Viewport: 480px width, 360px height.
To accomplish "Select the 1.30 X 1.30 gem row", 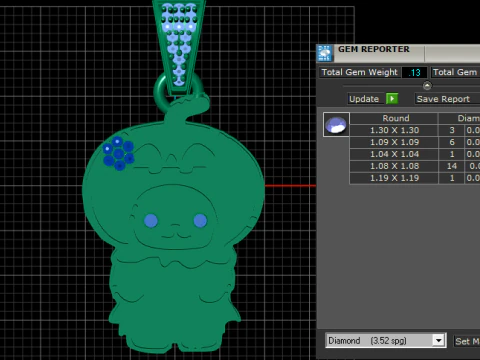I will click(415, 130).
